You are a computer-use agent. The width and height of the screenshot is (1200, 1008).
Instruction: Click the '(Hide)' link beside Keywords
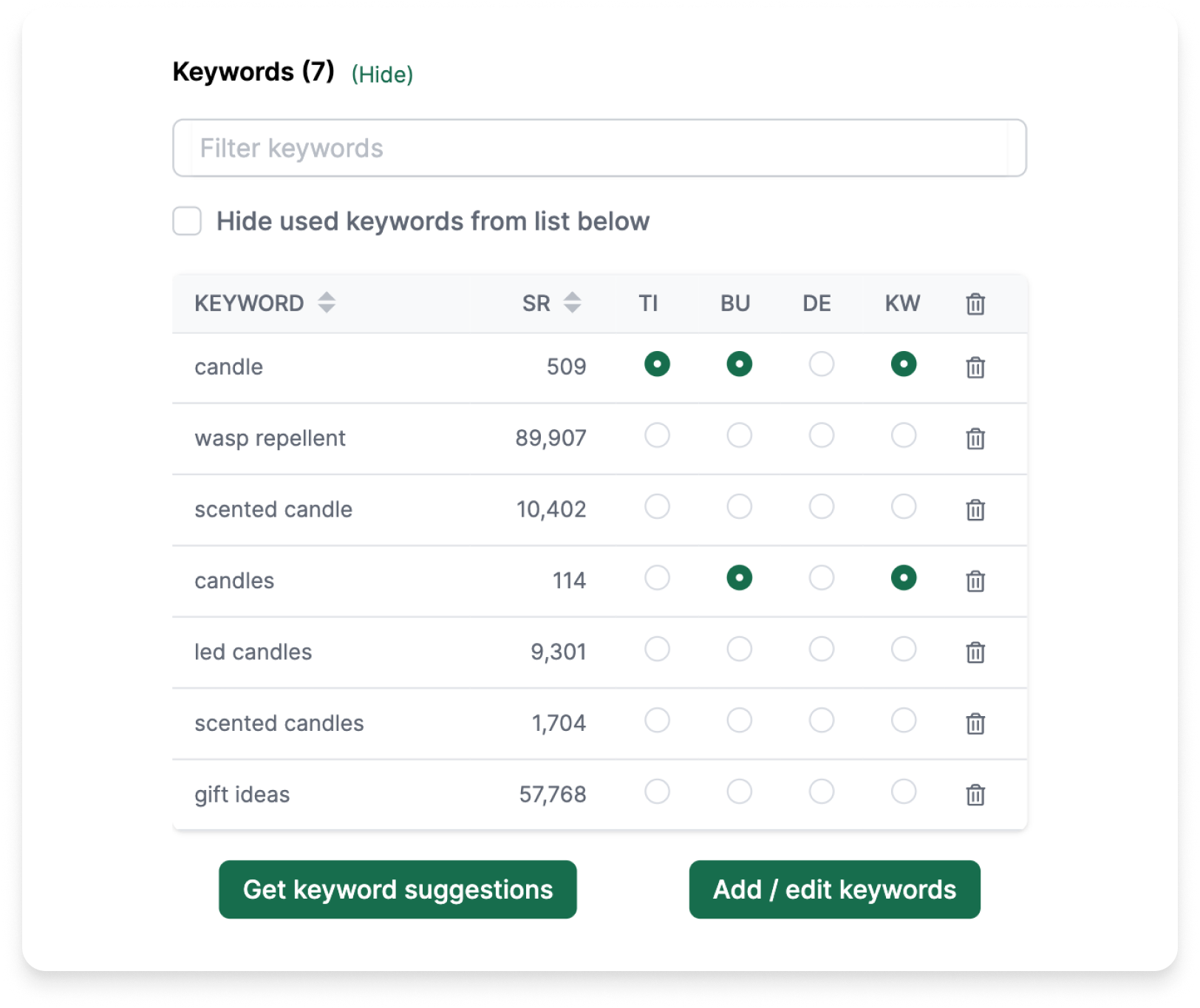tap(382, 74)
